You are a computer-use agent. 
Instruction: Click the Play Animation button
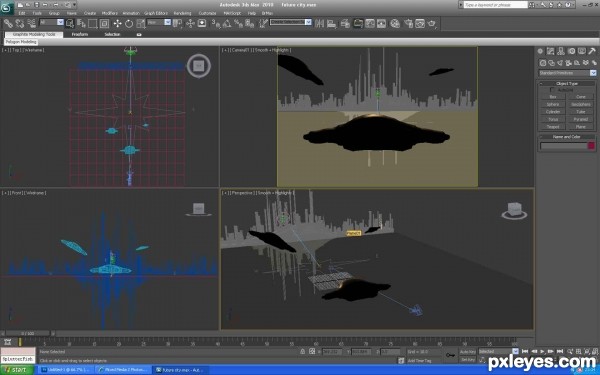(x=542, y=351)
